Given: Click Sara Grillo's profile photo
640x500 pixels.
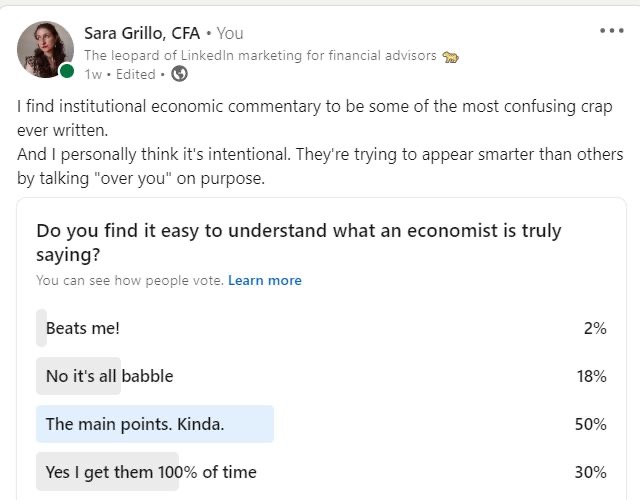Looking at the screenshot, I should (x=45, y=49).
